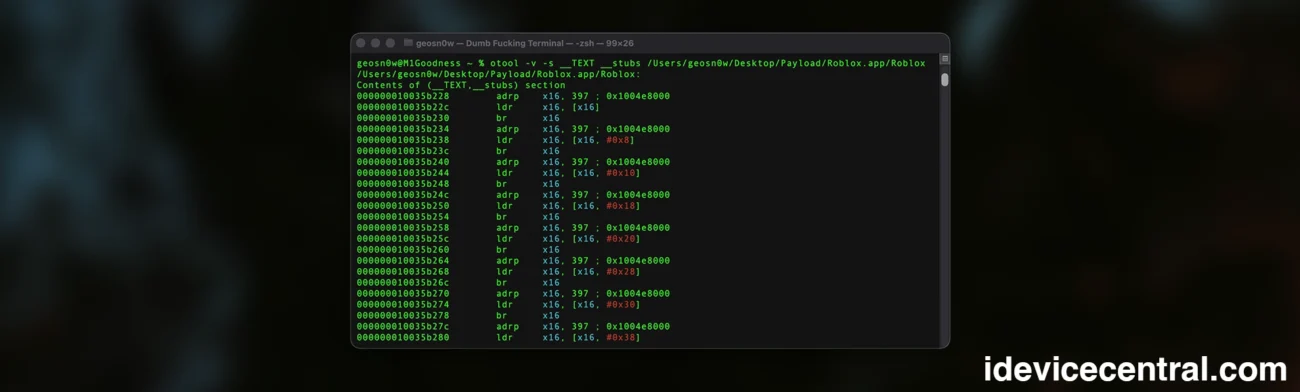The width and height of the screenshot is (1300, 392).
Task: Click 'ldr' on the 000000010035b22c row
Action: pos(505,107)
